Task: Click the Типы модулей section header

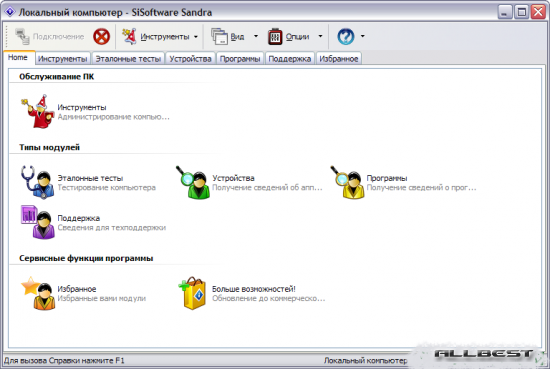Action: [x=49, y=147]
